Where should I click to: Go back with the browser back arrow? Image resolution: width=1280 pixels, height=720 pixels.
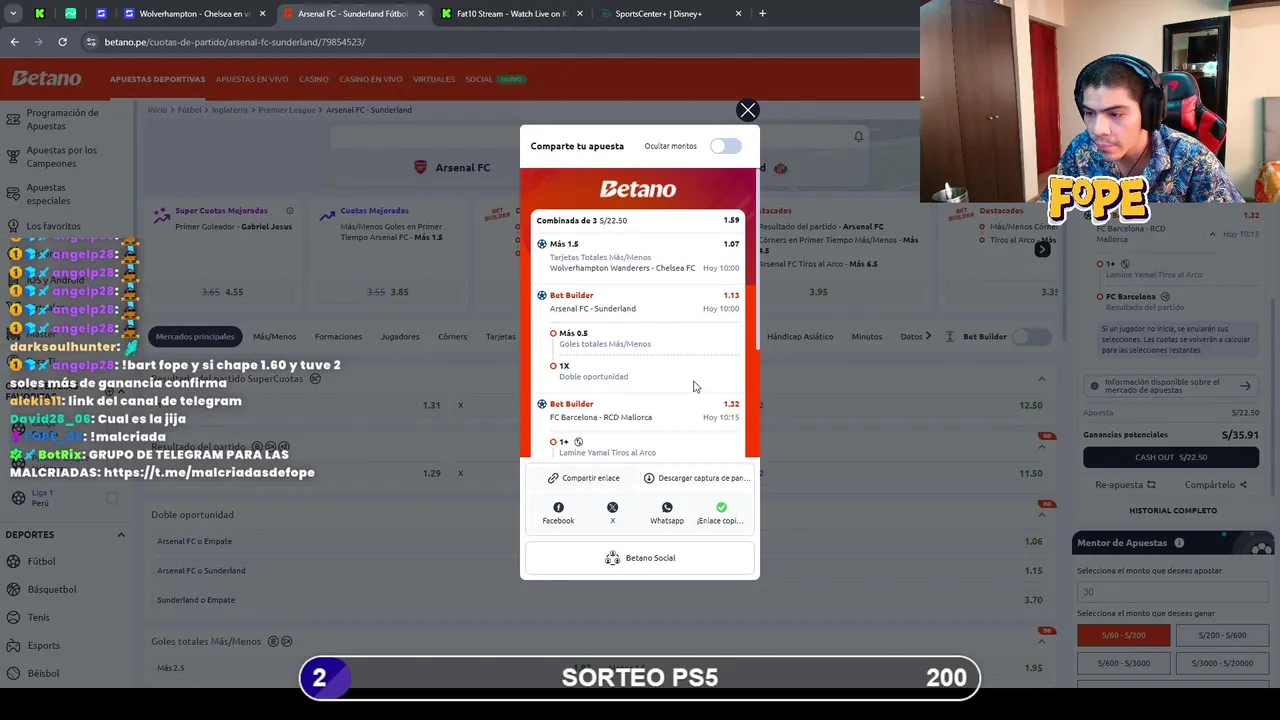(x=14, y=42)
